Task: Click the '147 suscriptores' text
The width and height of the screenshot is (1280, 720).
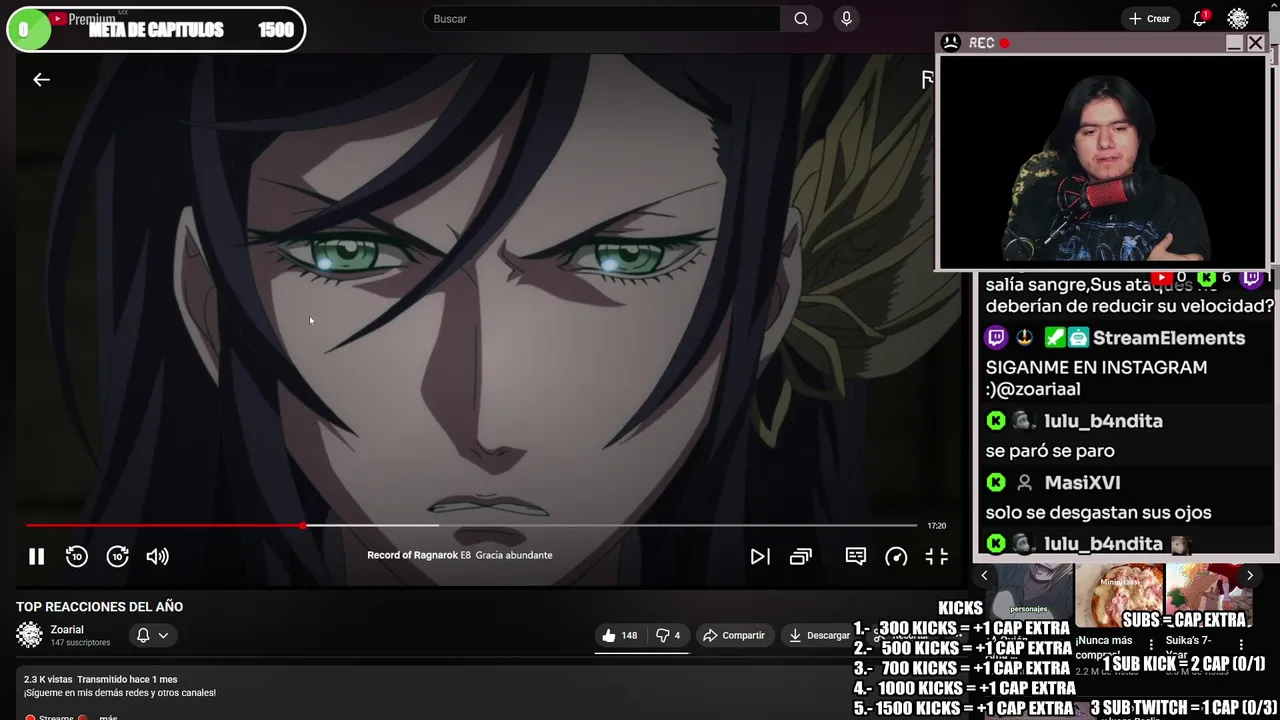Action: (80, 642)
